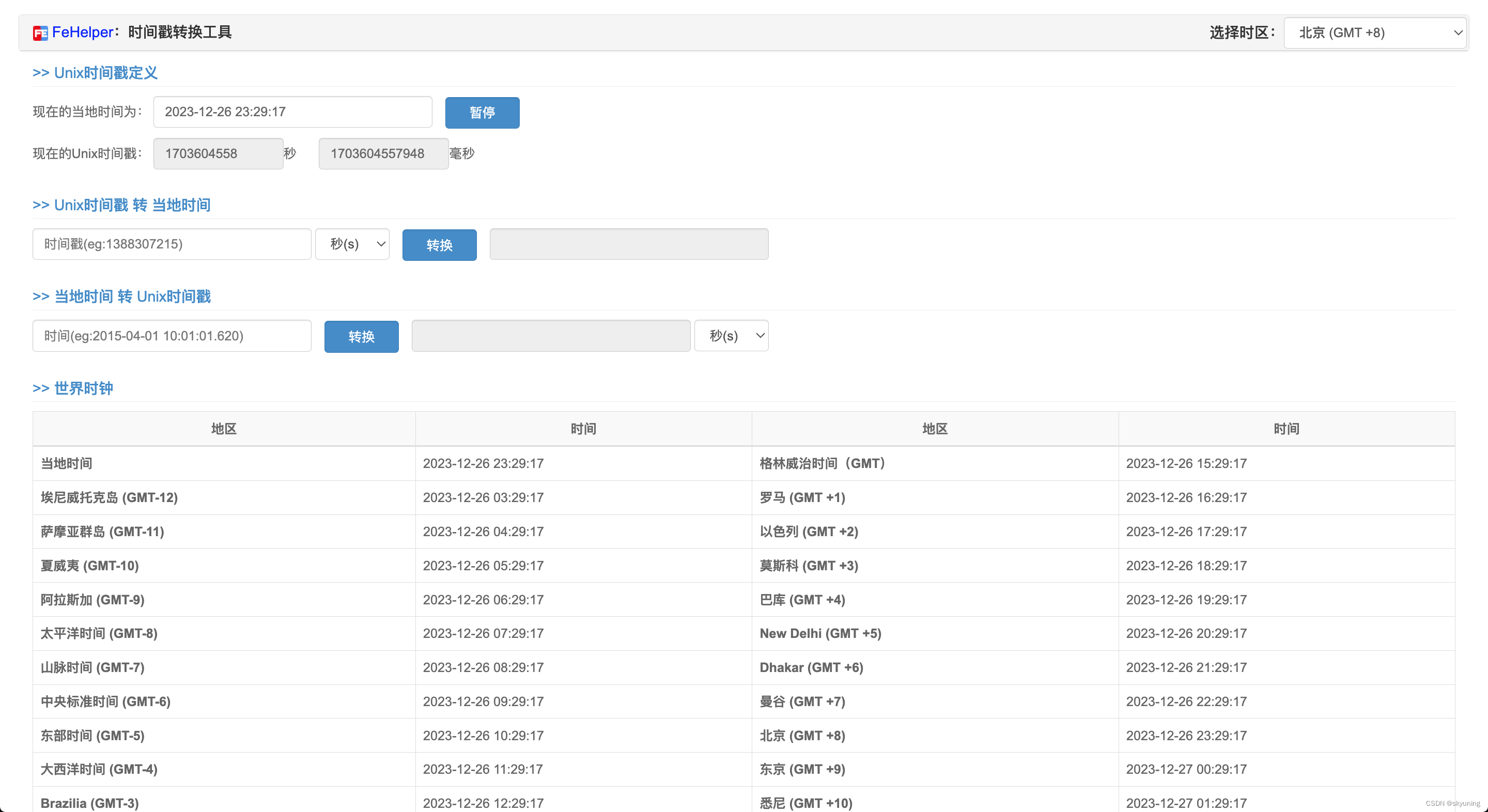1488x812 pixels.
Task: Focus the 时间(eg:2015-04-01 10:01:01.620) input box
Action: click(172, 336)
